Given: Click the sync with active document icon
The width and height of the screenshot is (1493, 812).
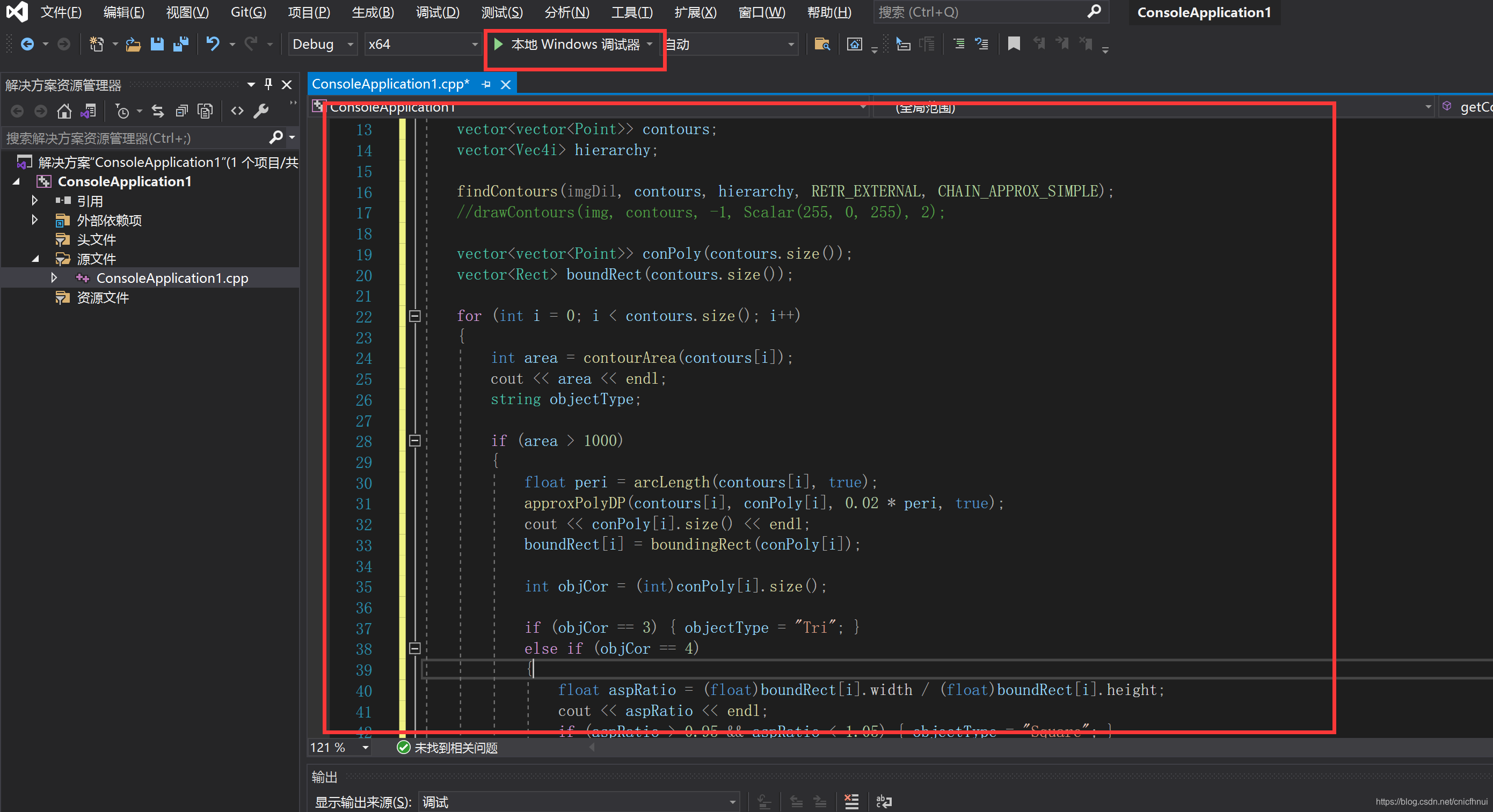Looking at the screenshot, I should pyautogui.click(x=158, y=111).
